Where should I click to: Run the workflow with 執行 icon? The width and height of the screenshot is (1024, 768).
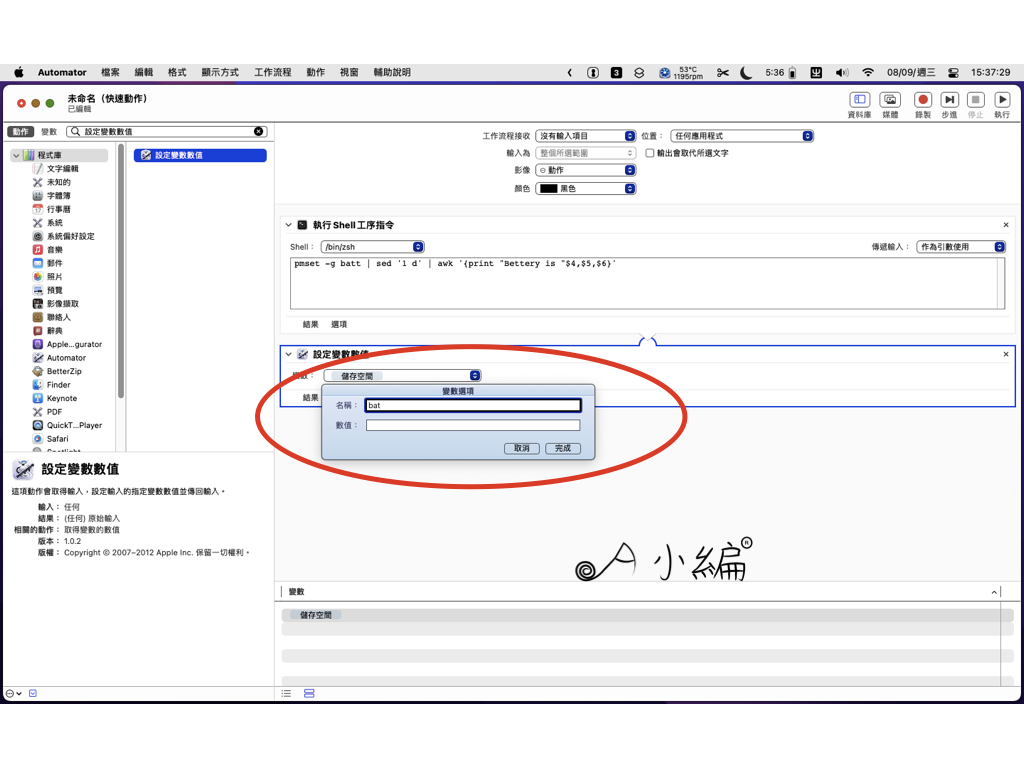click(1002, 100)
